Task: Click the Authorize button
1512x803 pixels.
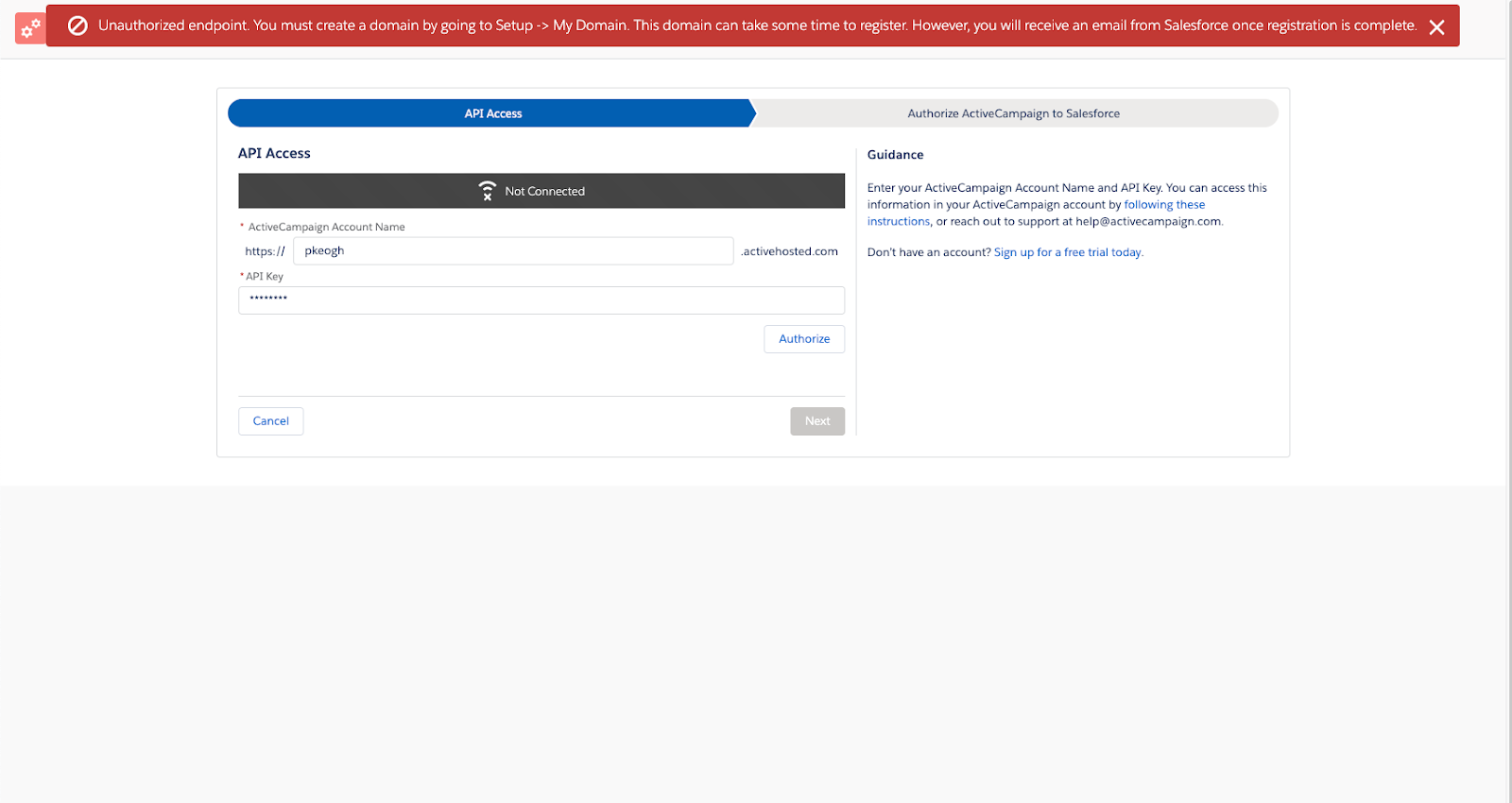Action: (x=804, y=339)
